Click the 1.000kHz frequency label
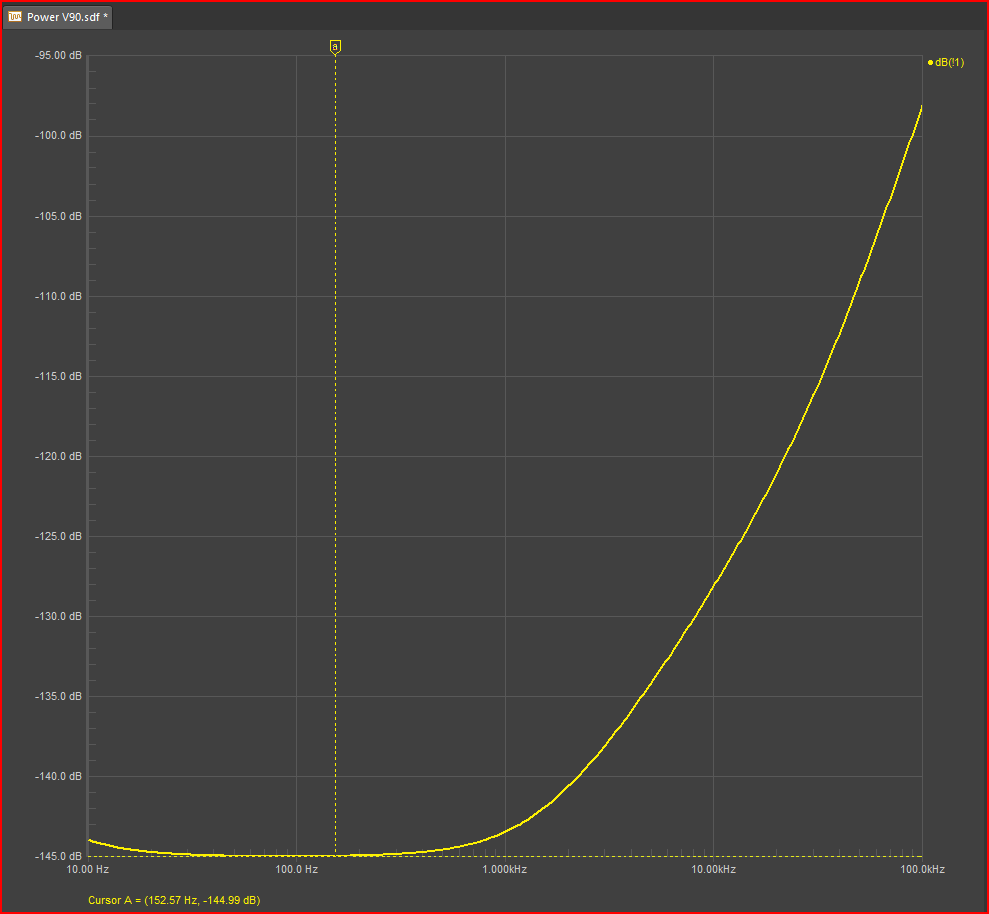Image resolution: width=989 pixels, height=914 pixels. point(505,869)
